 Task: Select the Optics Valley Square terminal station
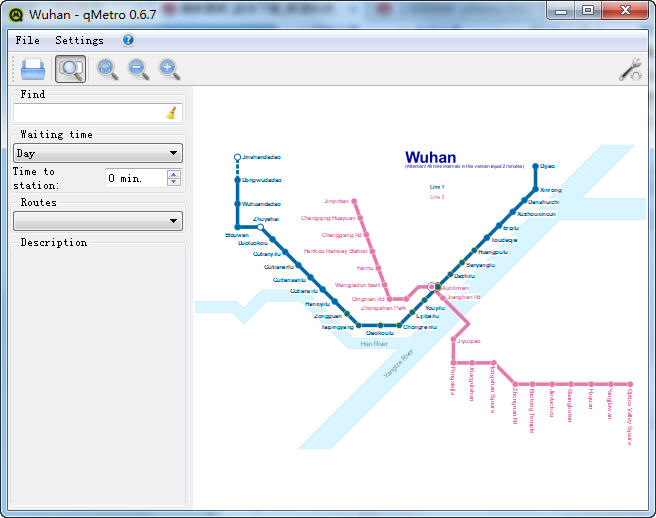[x=630, y=384]
